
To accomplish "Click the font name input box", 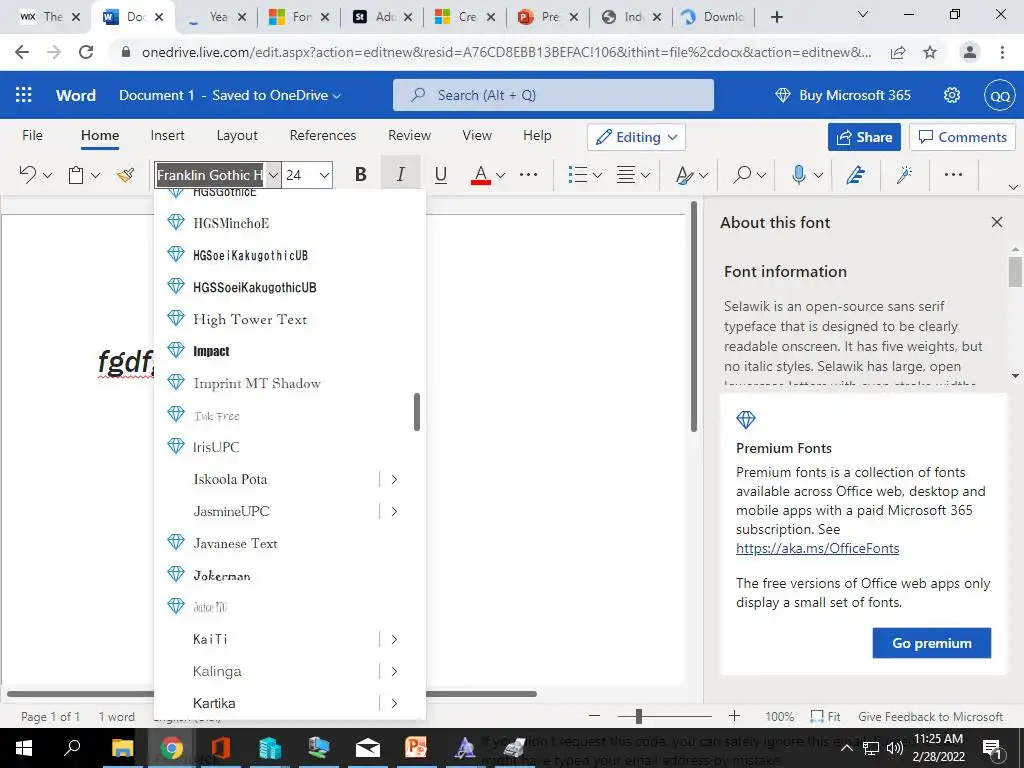I will (209, 175).
